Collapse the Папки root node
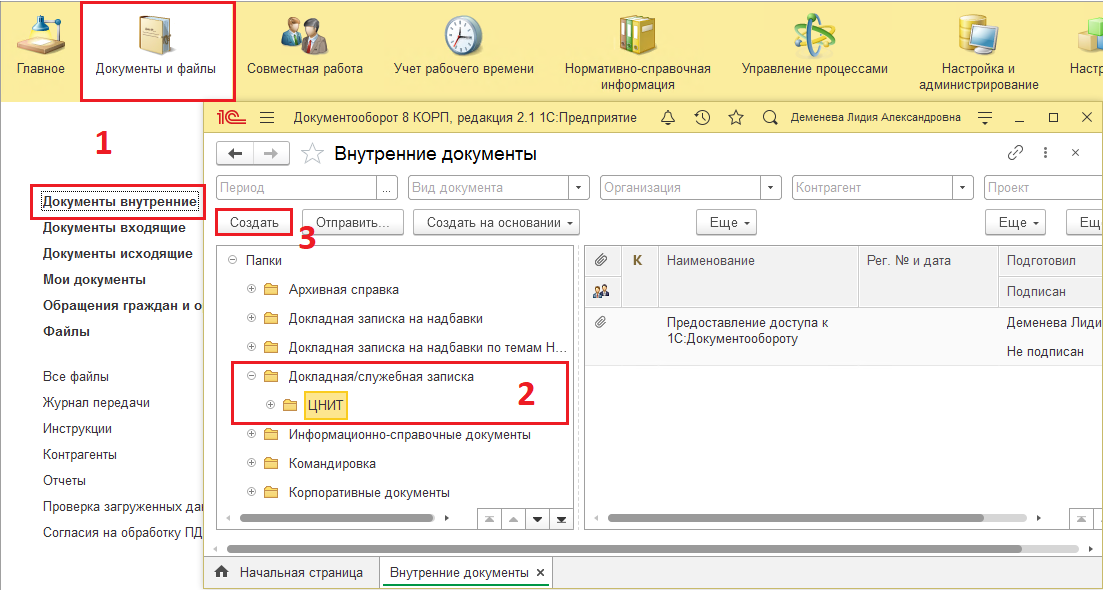The width and height of the screenshot is (1103, 590). click(x=232, y=260)
